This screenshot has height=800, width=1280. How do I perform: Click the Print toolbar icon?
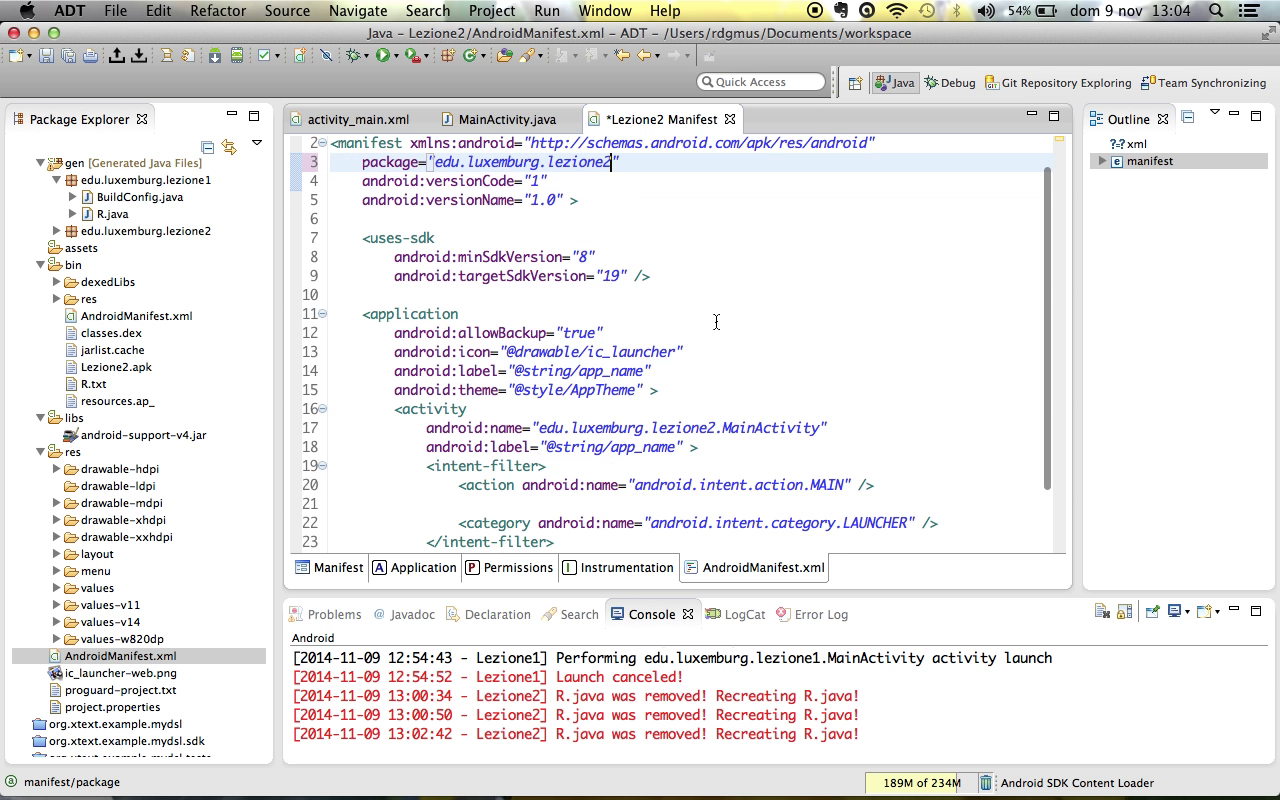pos(90,55)
